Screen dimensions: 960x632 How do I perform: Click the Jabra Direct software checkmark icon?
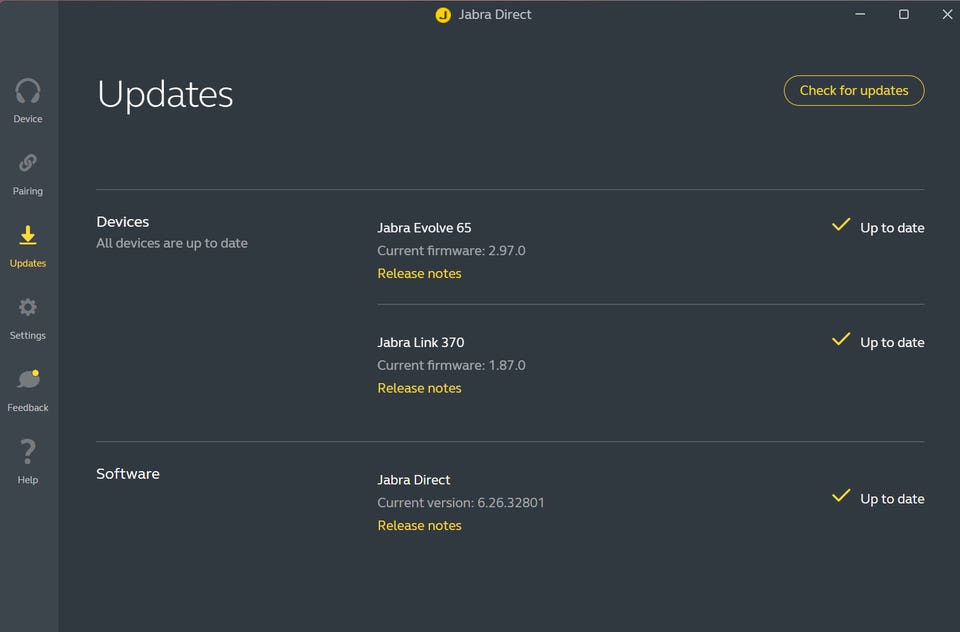(841, 496)
